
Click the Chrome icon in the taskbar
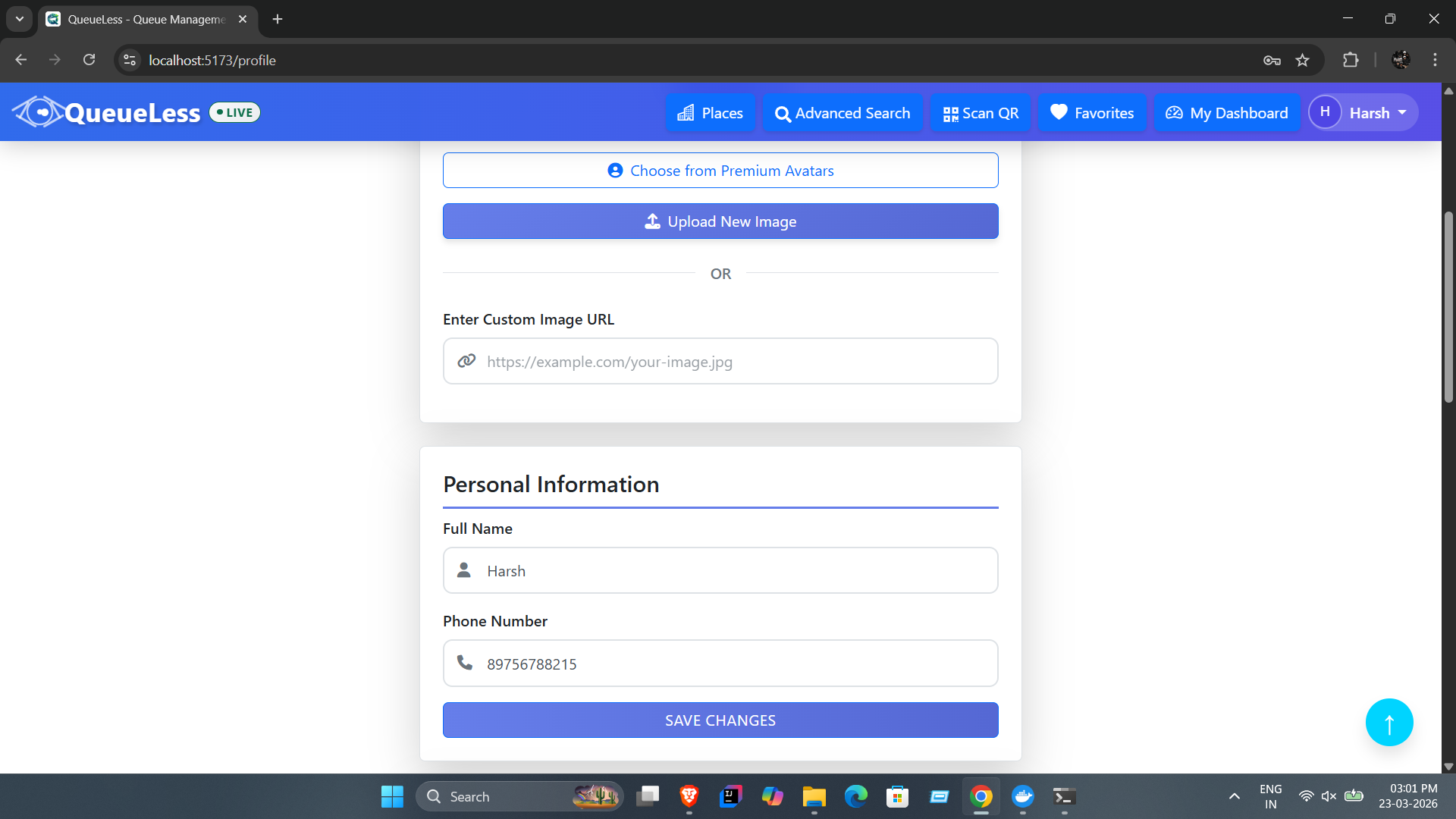[x=981, y=796]
